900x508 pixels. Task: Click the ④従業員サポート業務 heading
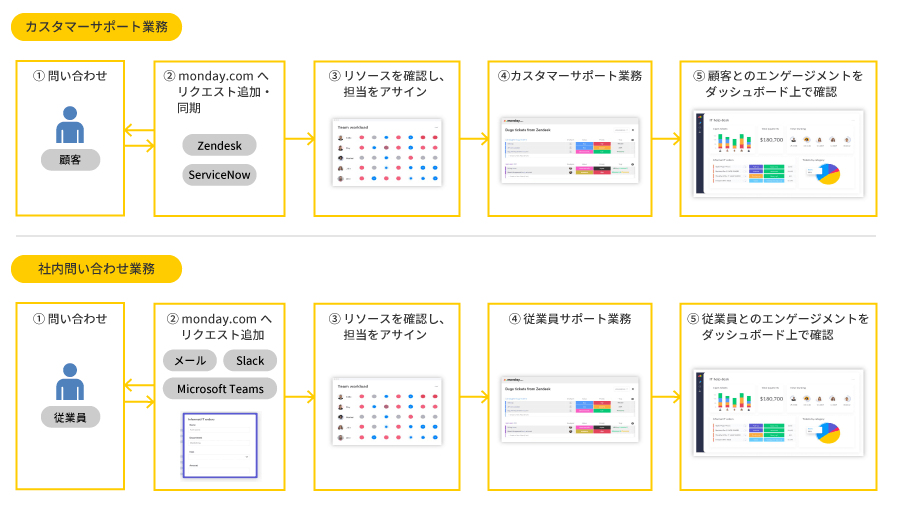(x=570, y=319)
